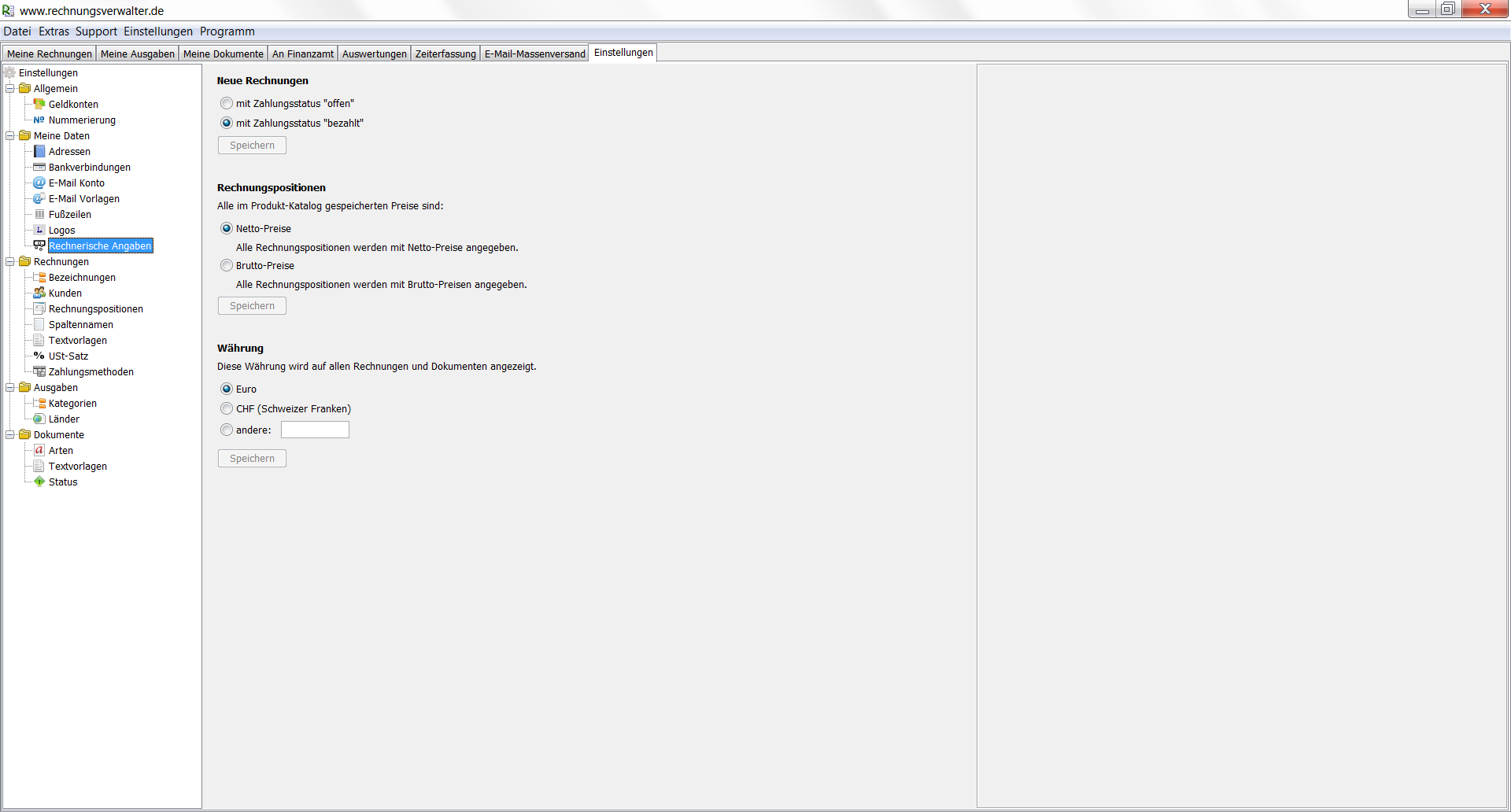Click the "andere" currency text field
The image size is (1511, 812).
(x=315, y=430)
